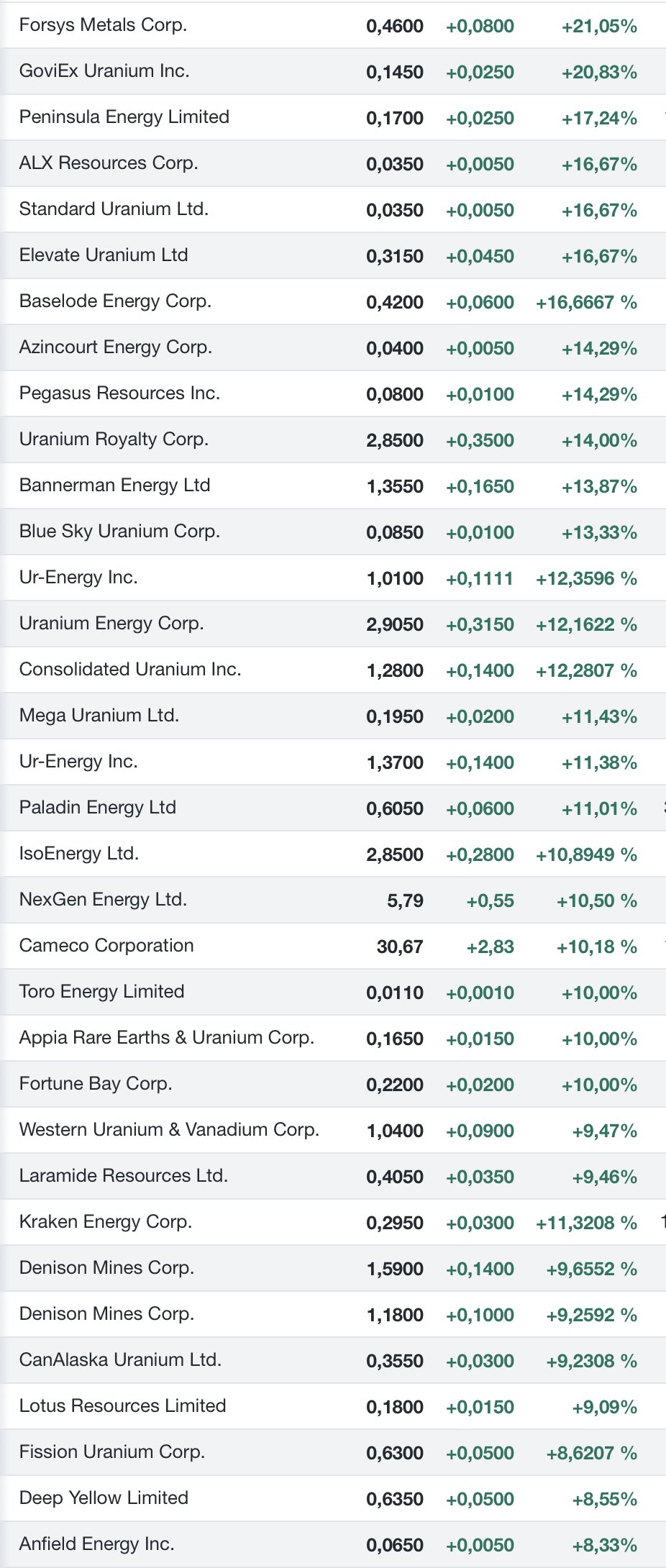
Task: Click Cameco's 30,67 price value
Action: coord(399,947)
